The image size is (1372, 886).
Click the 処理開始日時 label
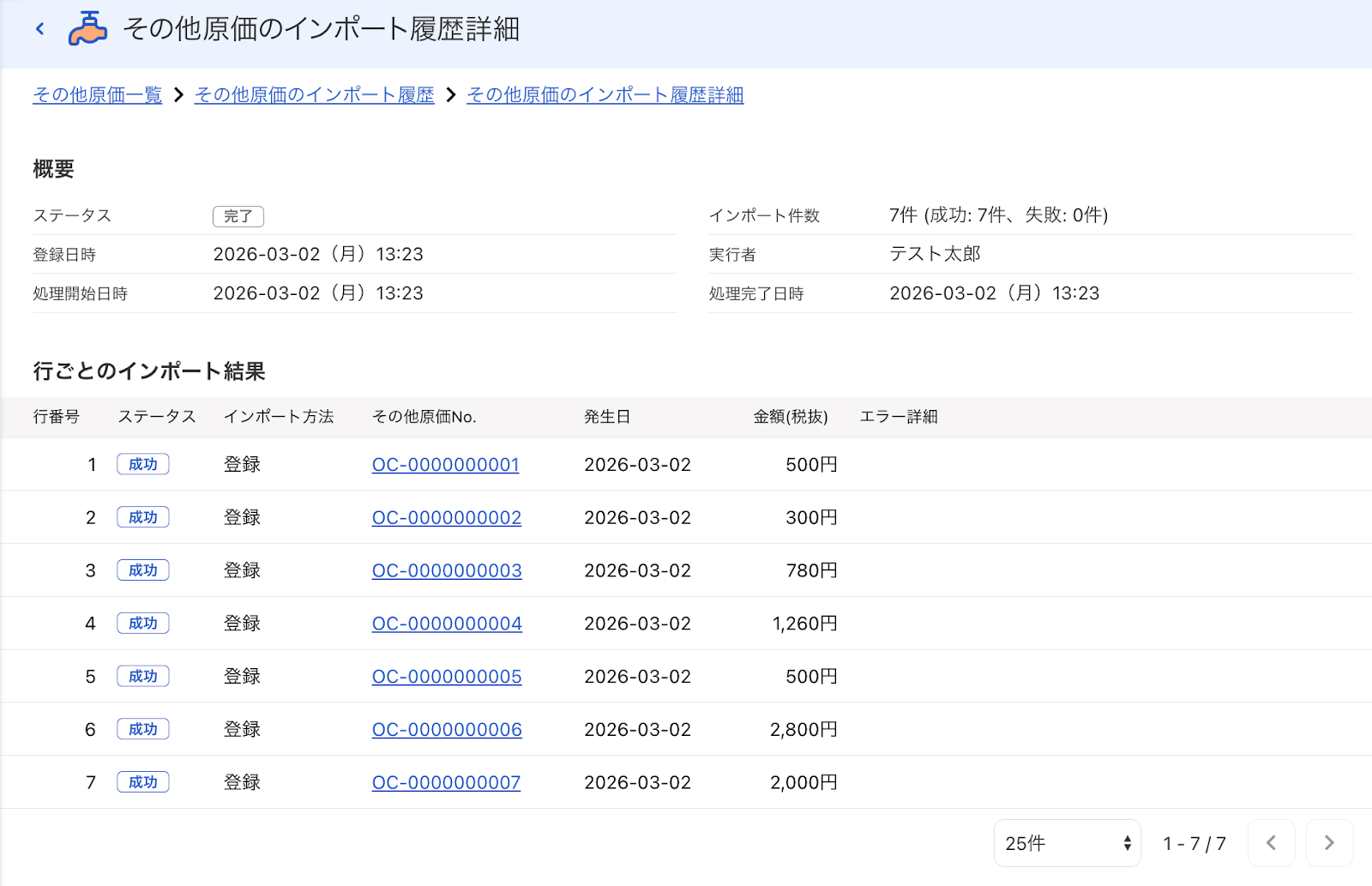click(80, 294)
